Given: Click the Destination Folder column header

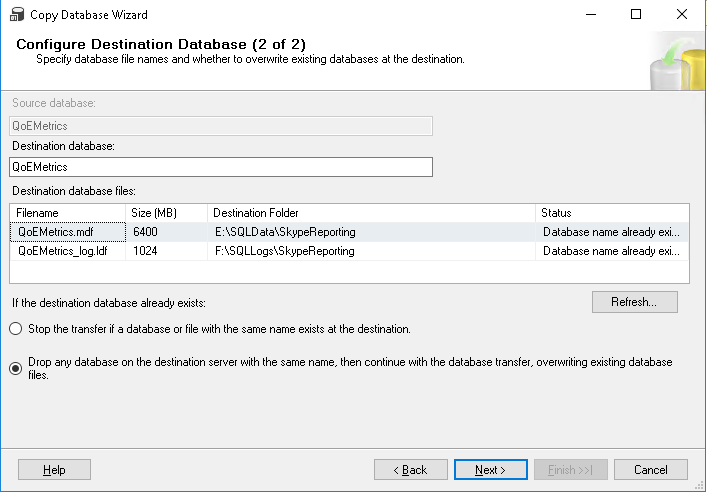Looking at the screenshot, I should [x=372, y=213].
